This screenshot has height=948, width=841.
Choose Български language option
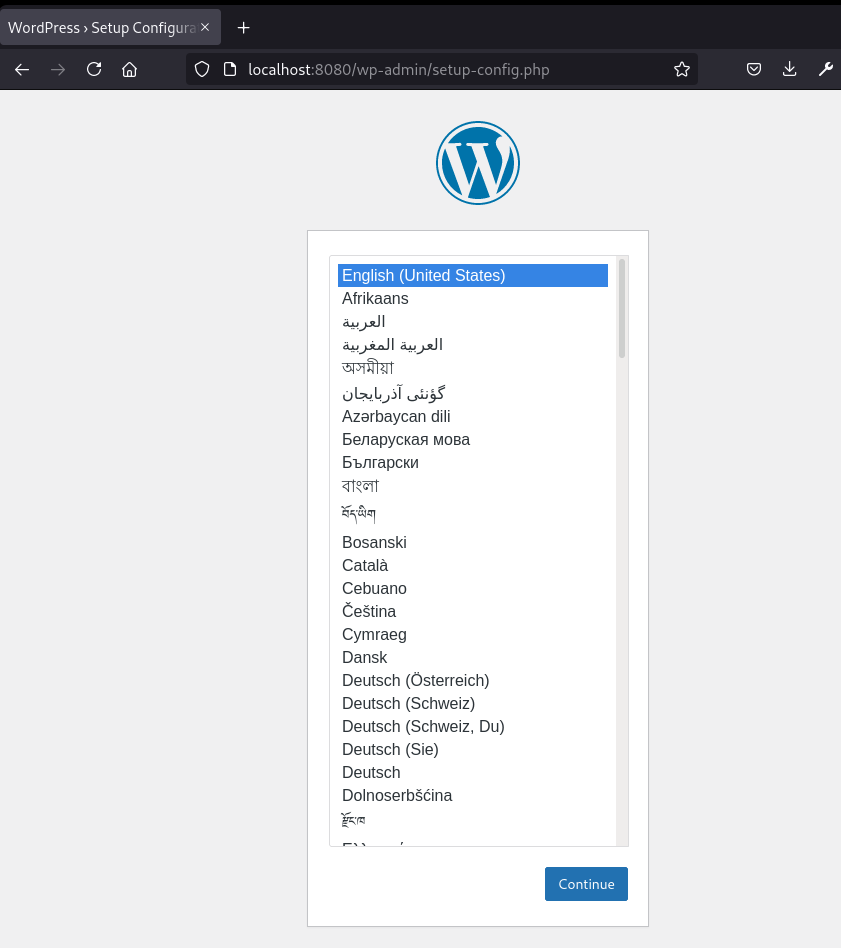[x=473, y=463]
